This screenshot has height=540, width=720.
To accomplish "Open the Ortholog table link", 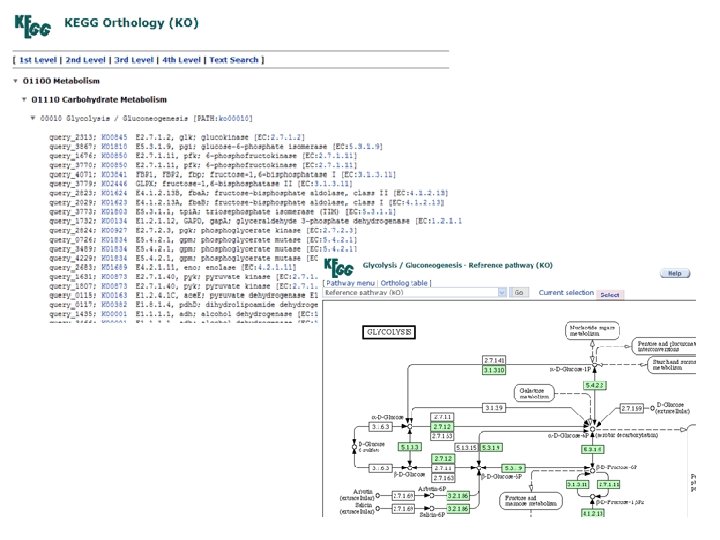I will pyautogui.click(x=404, y=283).
